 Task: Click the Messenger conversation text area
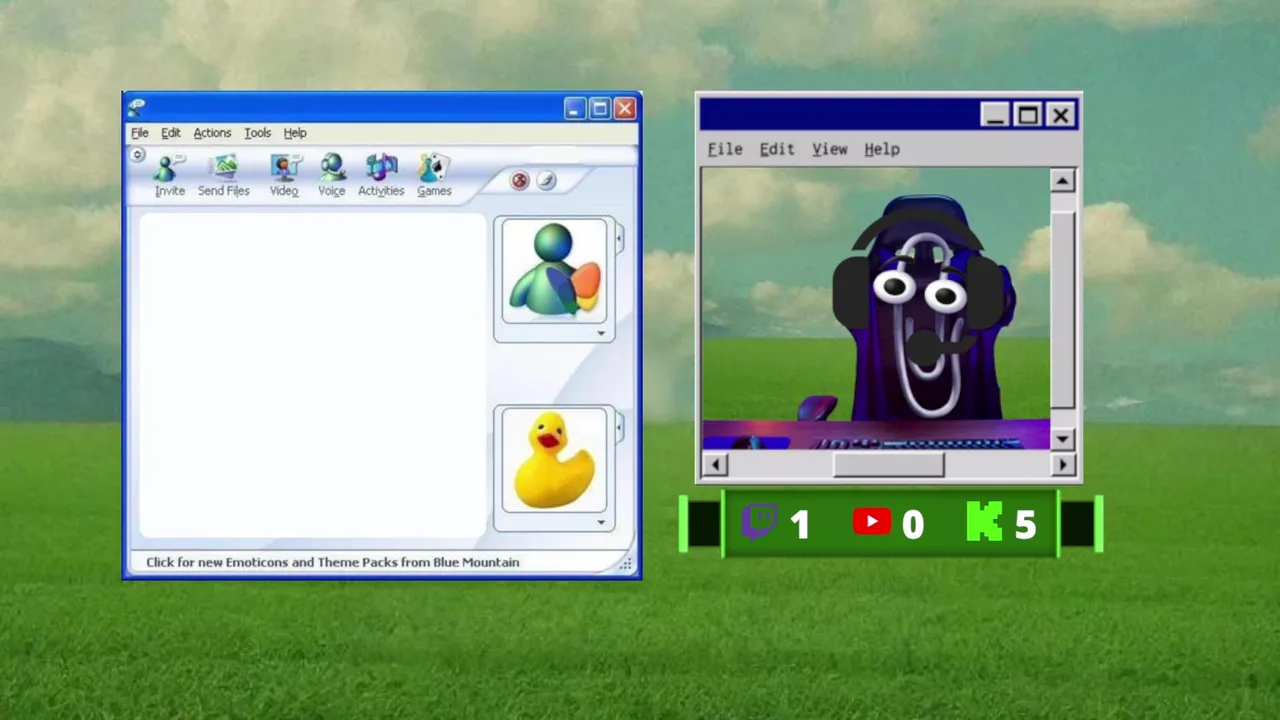point(312,375)
